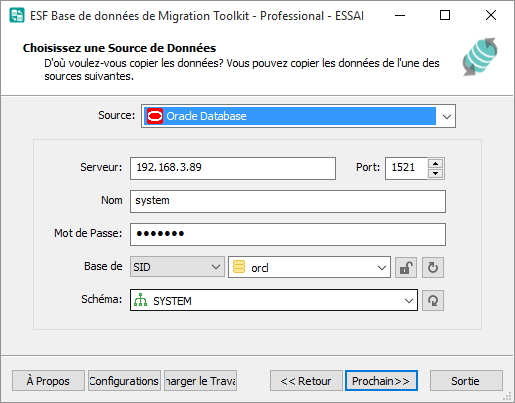
Task: Click the 'Mot de Passe:' label
Action: (88, 233)
